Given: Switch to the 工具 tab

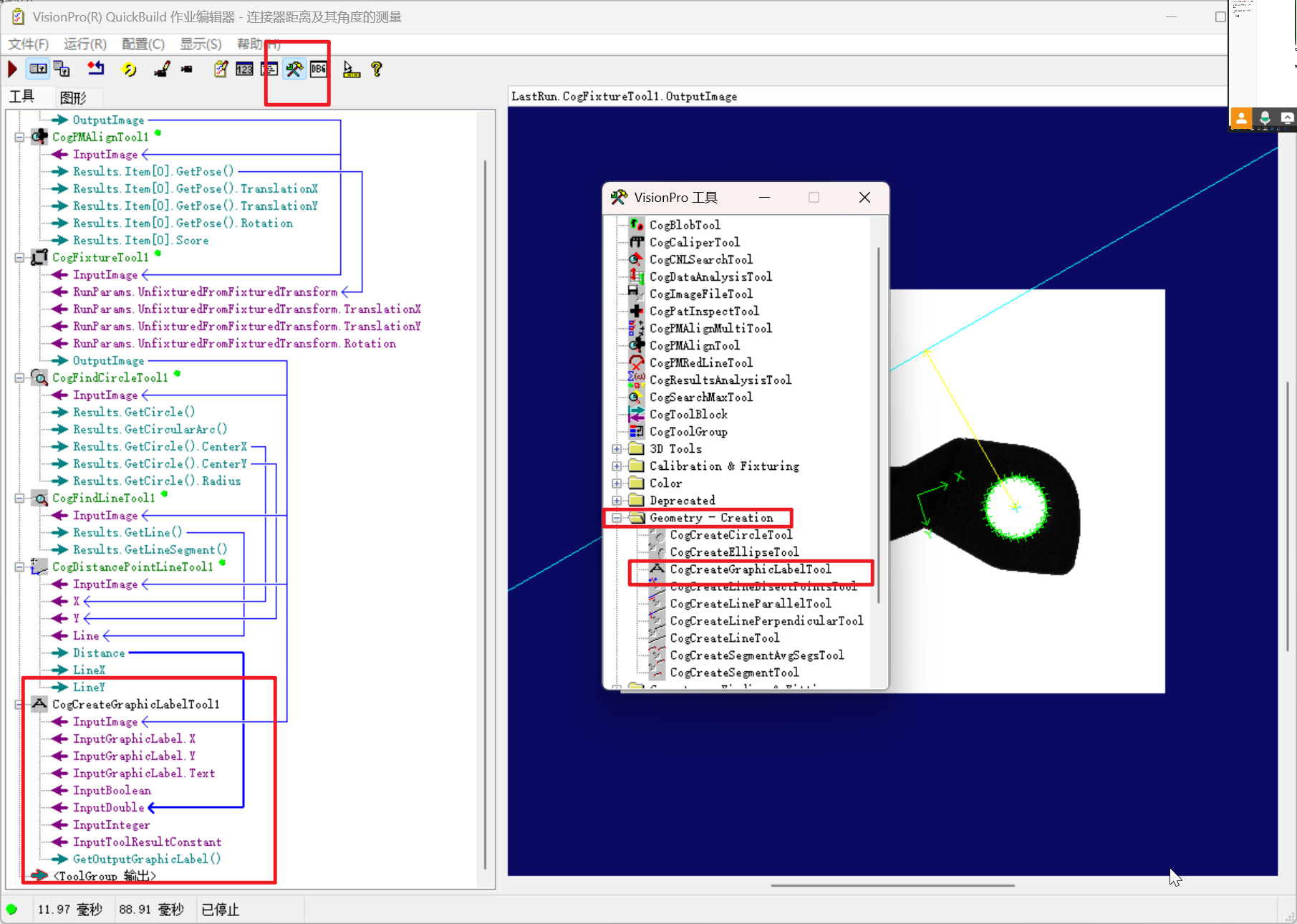Looking at the screenshot, I should (x=21, y=96).
